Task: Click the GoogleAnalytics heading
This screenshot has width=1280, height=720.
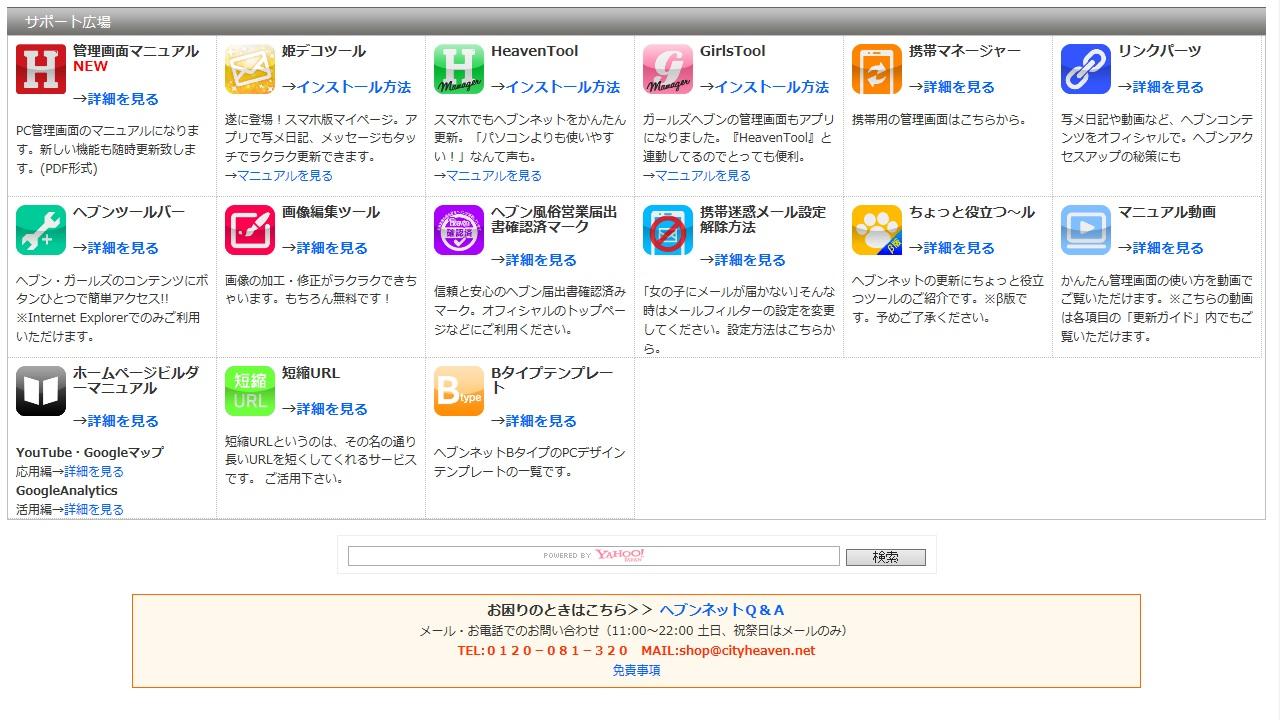Action: 67,491
